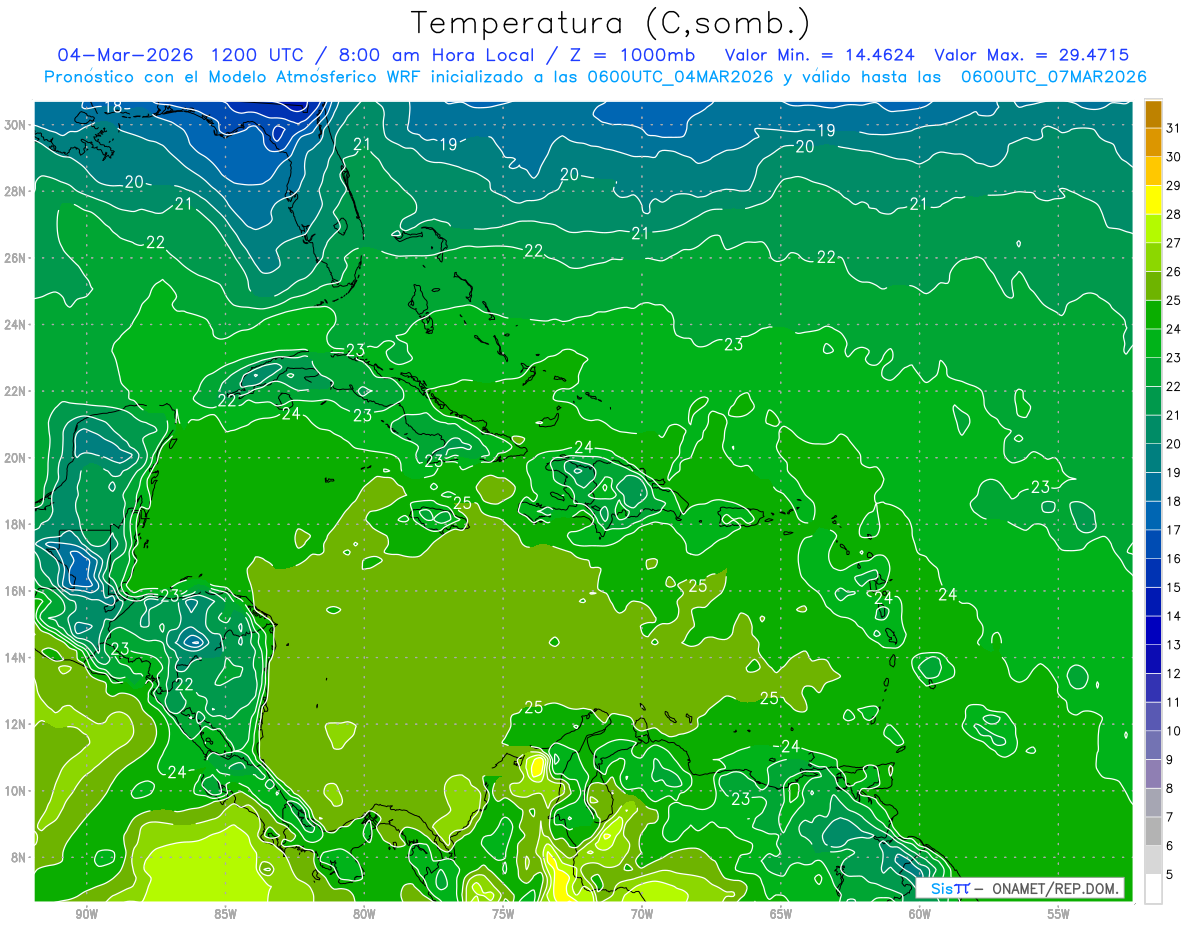Pick the yellow swatch between 28 and 29

point(1153,200)
